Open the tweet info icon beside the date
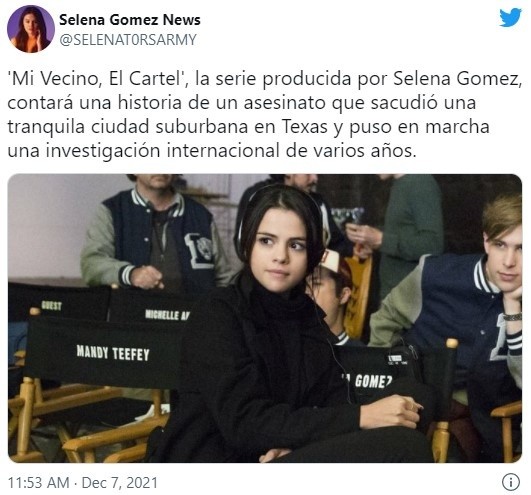The height and width of the screenshot is (495, 531). [510, 481]
